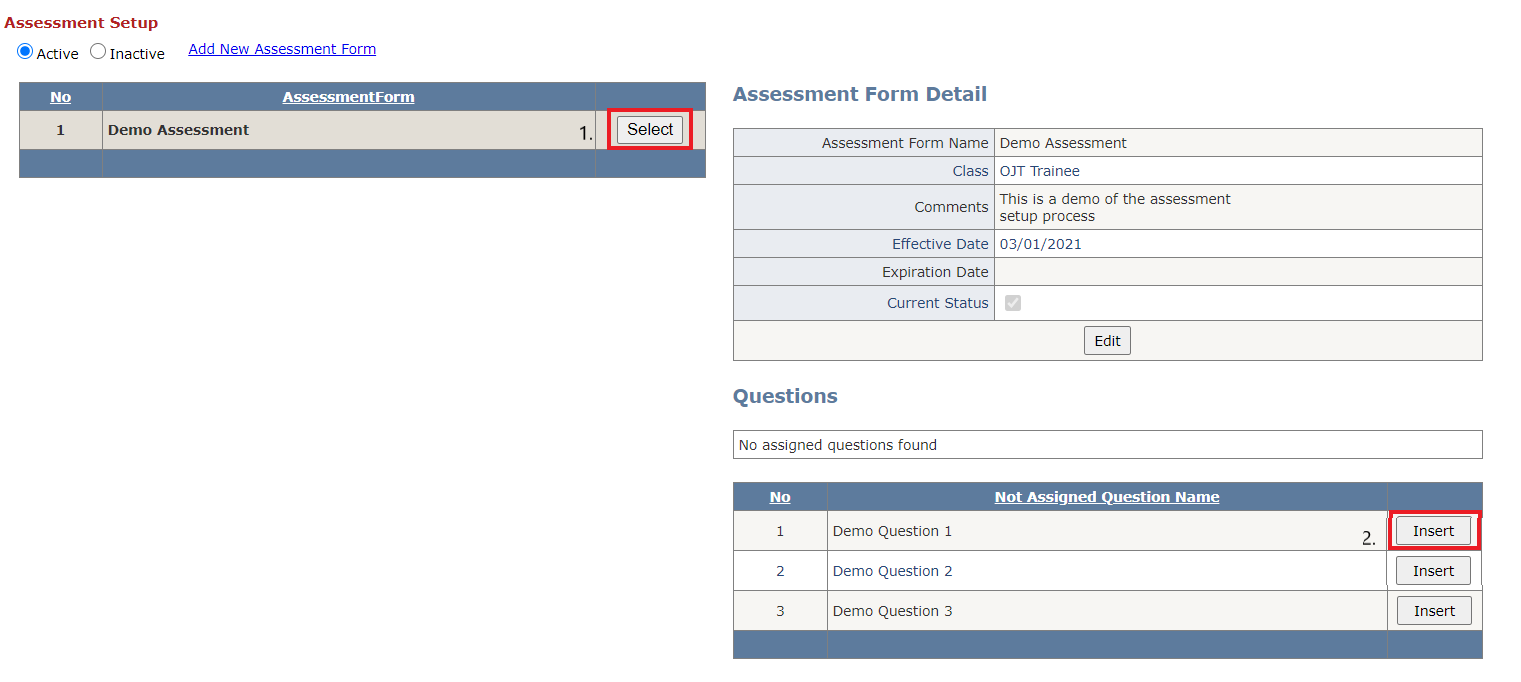Insert Demo Question 3 into the assessment
Screen dimensions: 1521x682
[x=1433, y=611]
